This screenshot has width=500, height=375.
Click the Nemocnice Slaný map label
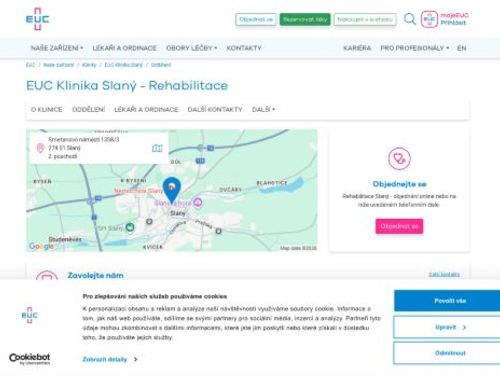pos(138,191)
